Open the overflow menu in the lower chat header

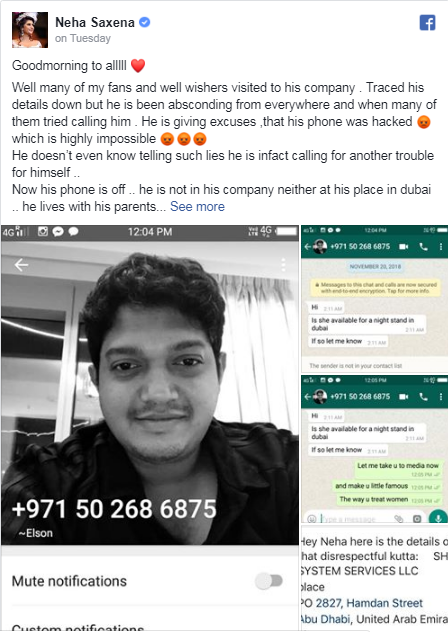tap(441, 397)
